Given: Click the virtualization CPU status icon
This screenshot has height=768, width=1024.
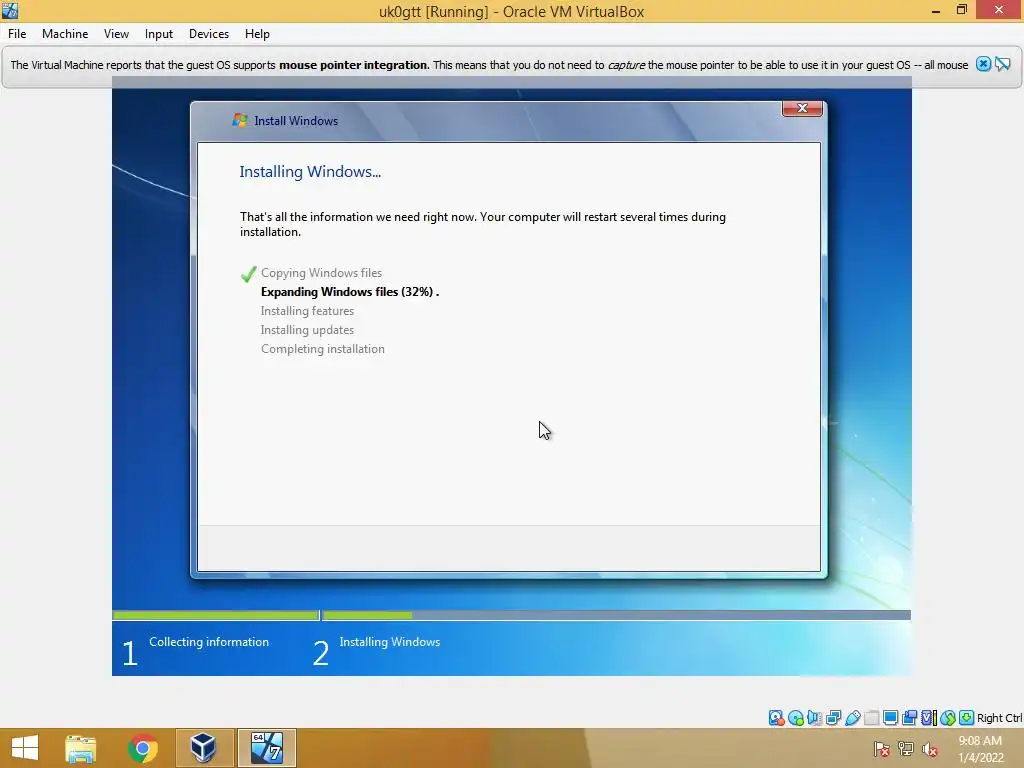Looking at the screenshot, I should (928, 718).
